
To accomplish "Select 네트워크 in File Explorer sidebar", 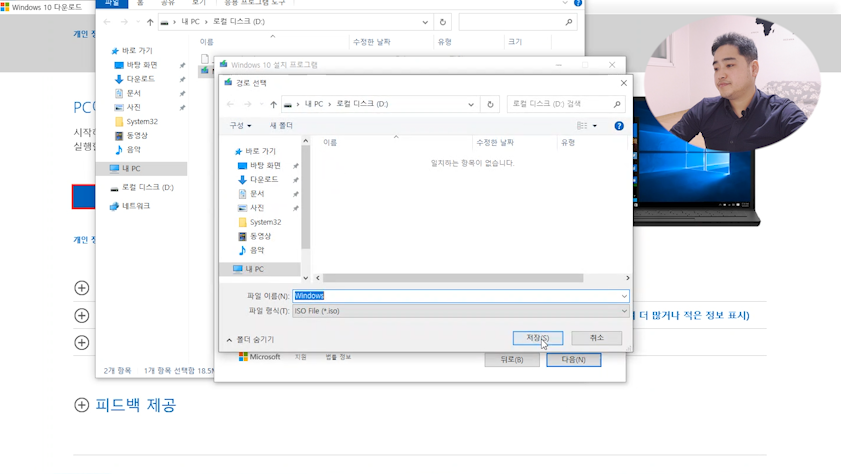I will [x=136, y=206].
